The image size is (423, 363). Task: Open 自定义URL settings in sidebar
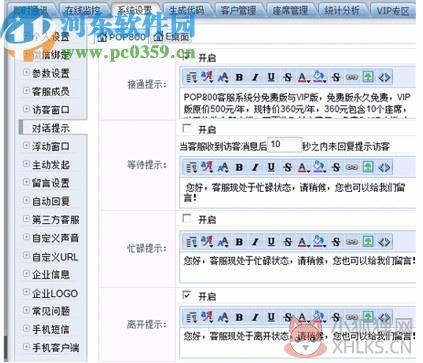[x=55, y=257]
